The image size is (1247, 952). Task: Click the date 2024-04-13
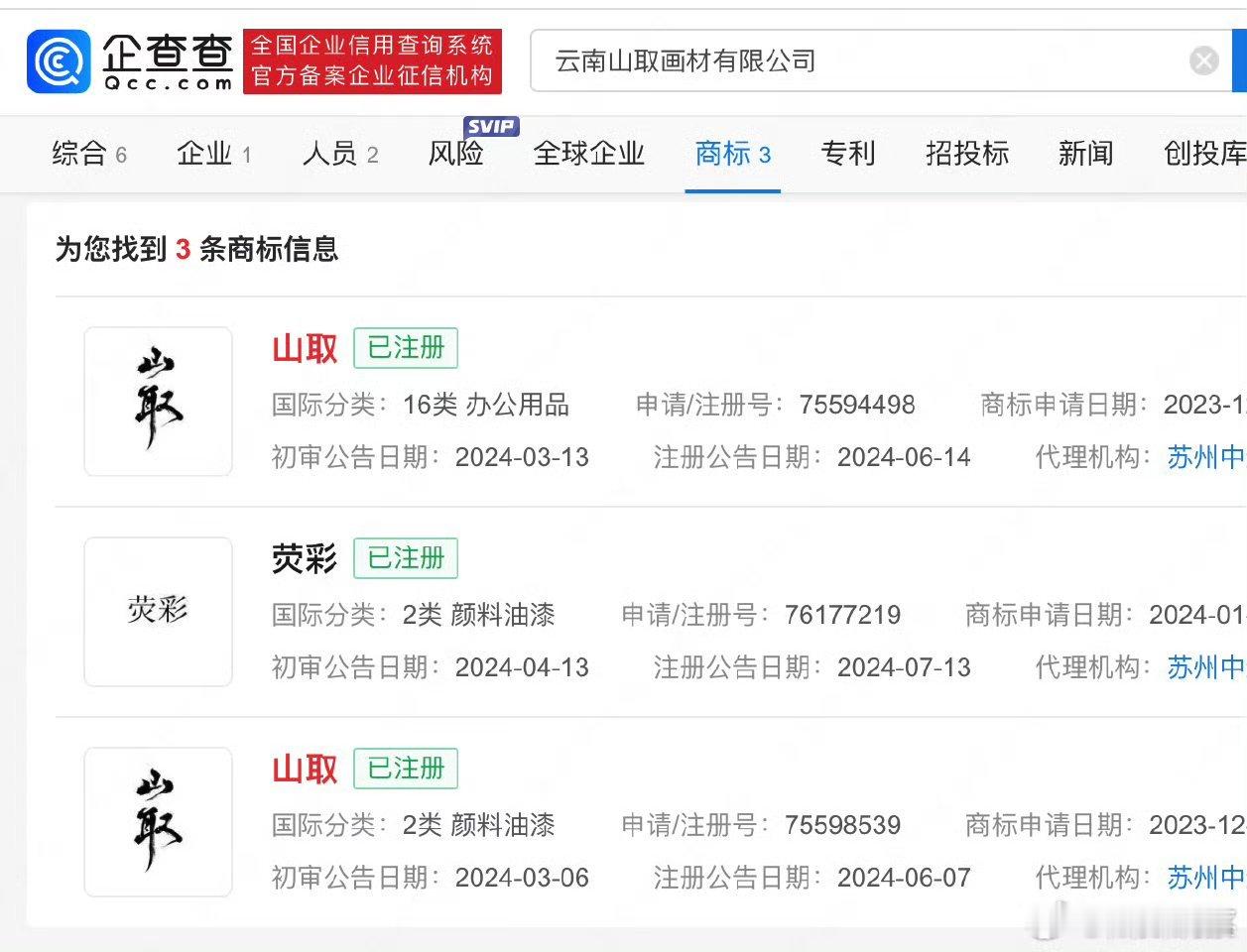point(522,667)
